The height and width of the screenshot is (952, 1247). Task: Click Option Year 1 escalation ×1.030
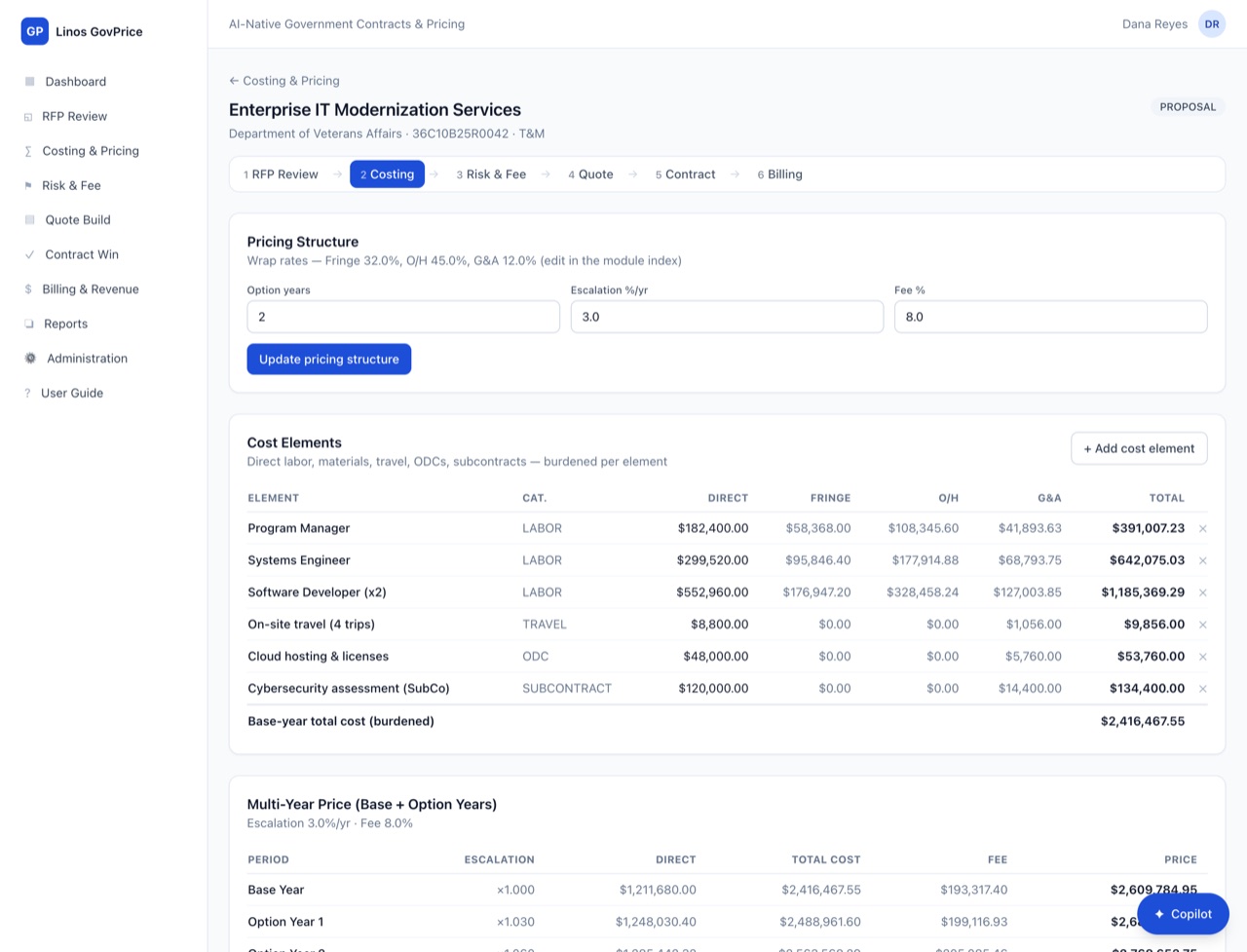[x=515, y=922]
